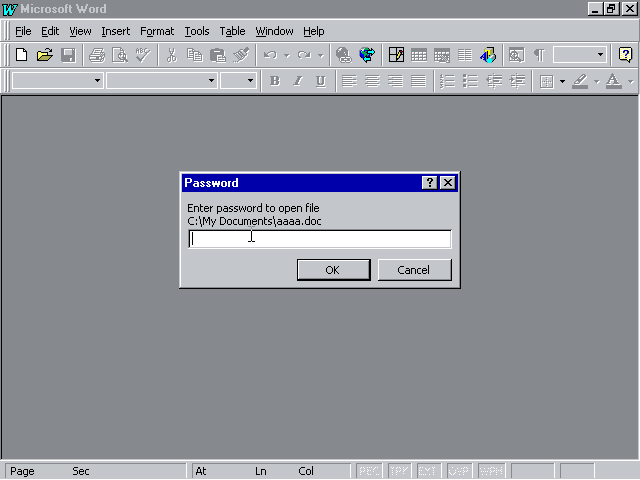This screenshot has height=480, width=640.
Task: Click the Undo arrow icon
Action: pos(270,55)
